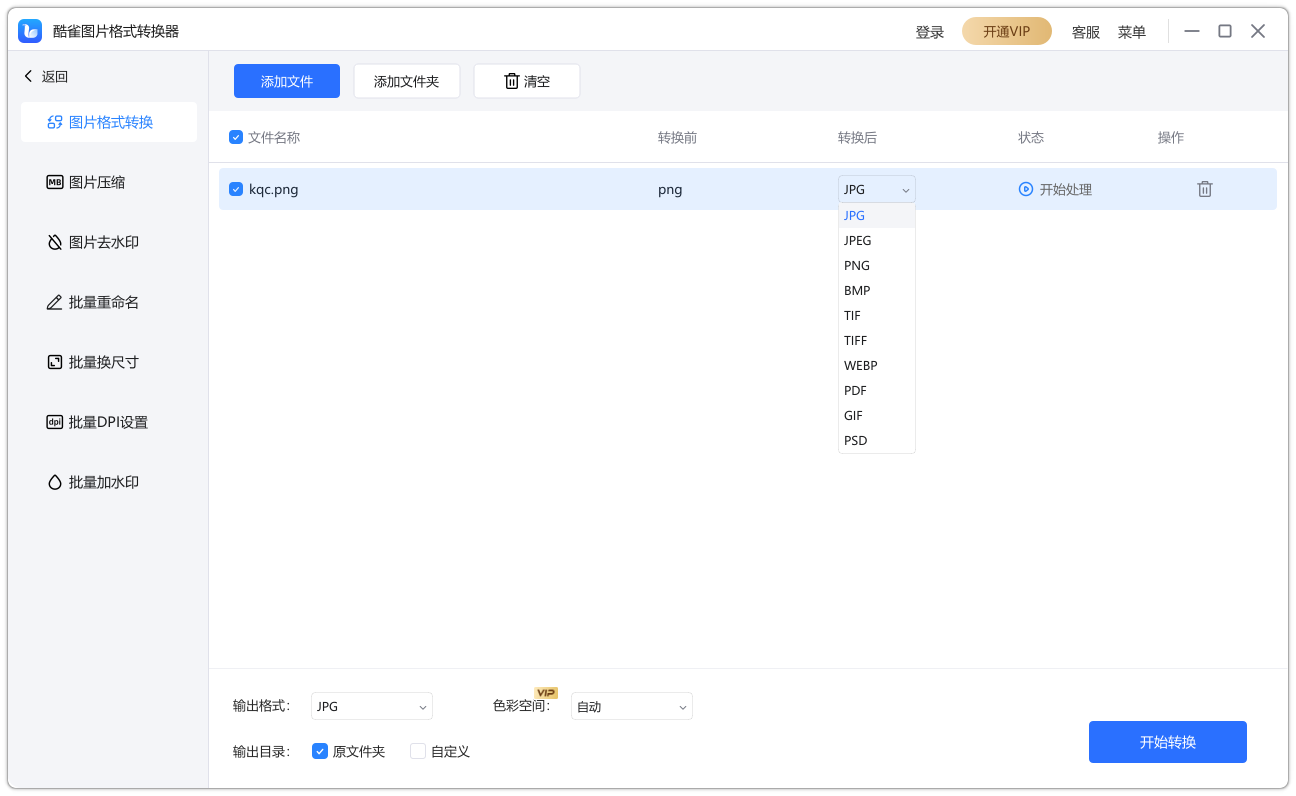Image resolution: width=1296 pixels, height=796 pixels.
Task: Switch to the 图片格式转换 tab
Action: click(x=107, y=121)
